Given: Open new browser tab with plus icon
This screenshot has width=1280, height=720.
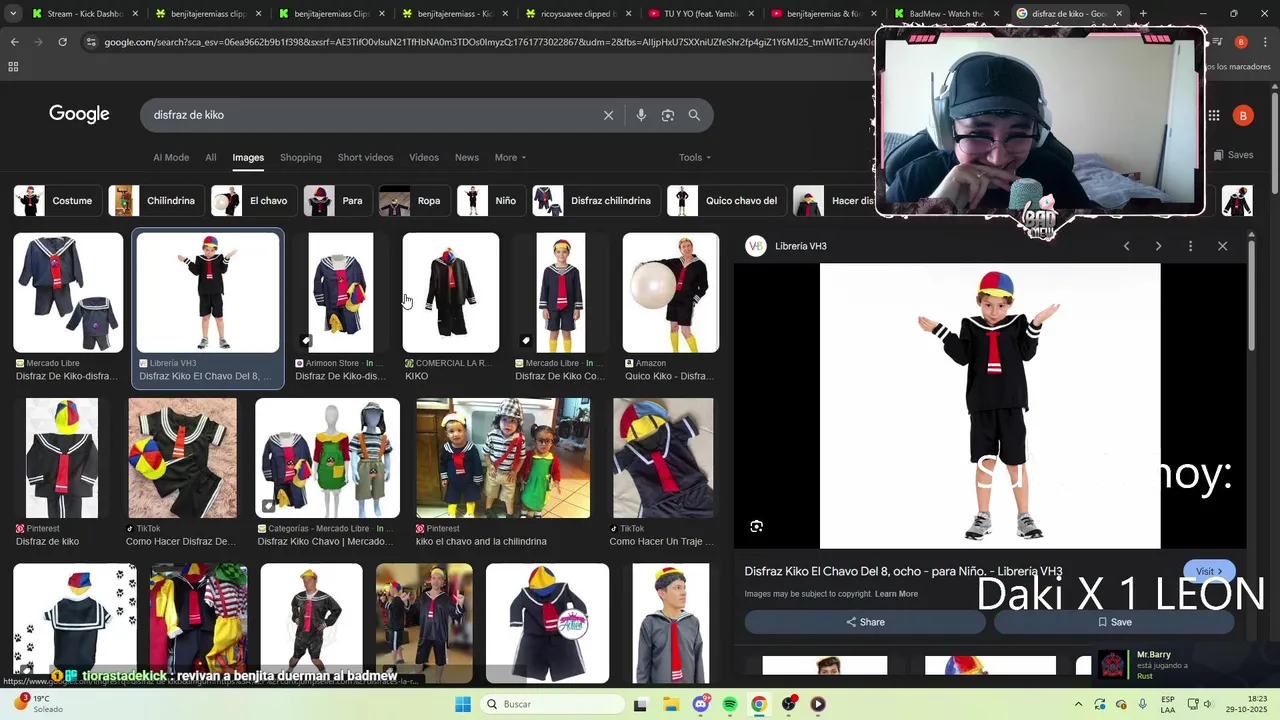Looking at the screenshot, I should 1143,14.
